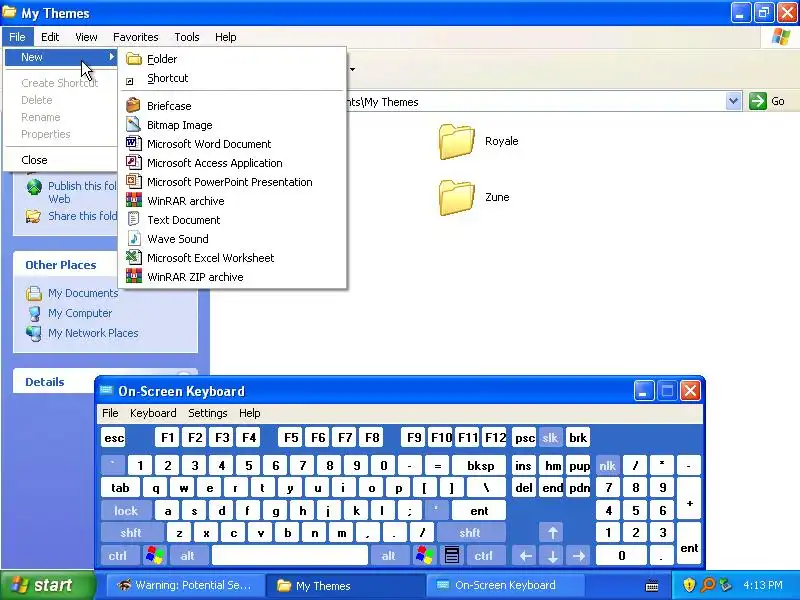Open the Start menu
The width and height of the screenshot is (800, 600).
47,585
